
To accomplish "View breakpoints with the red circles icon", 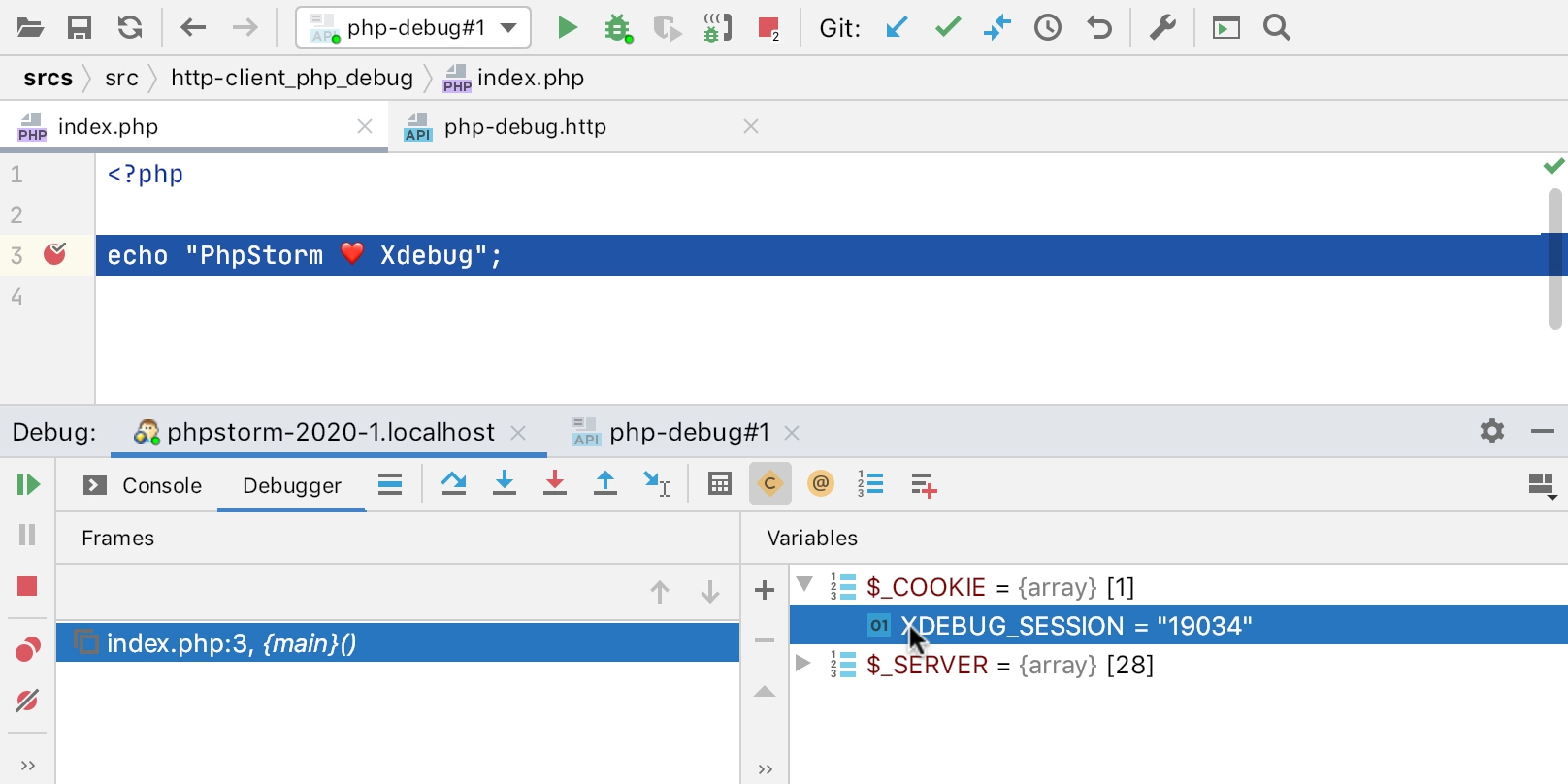I will pyautogui.click(x=28, y=649).
